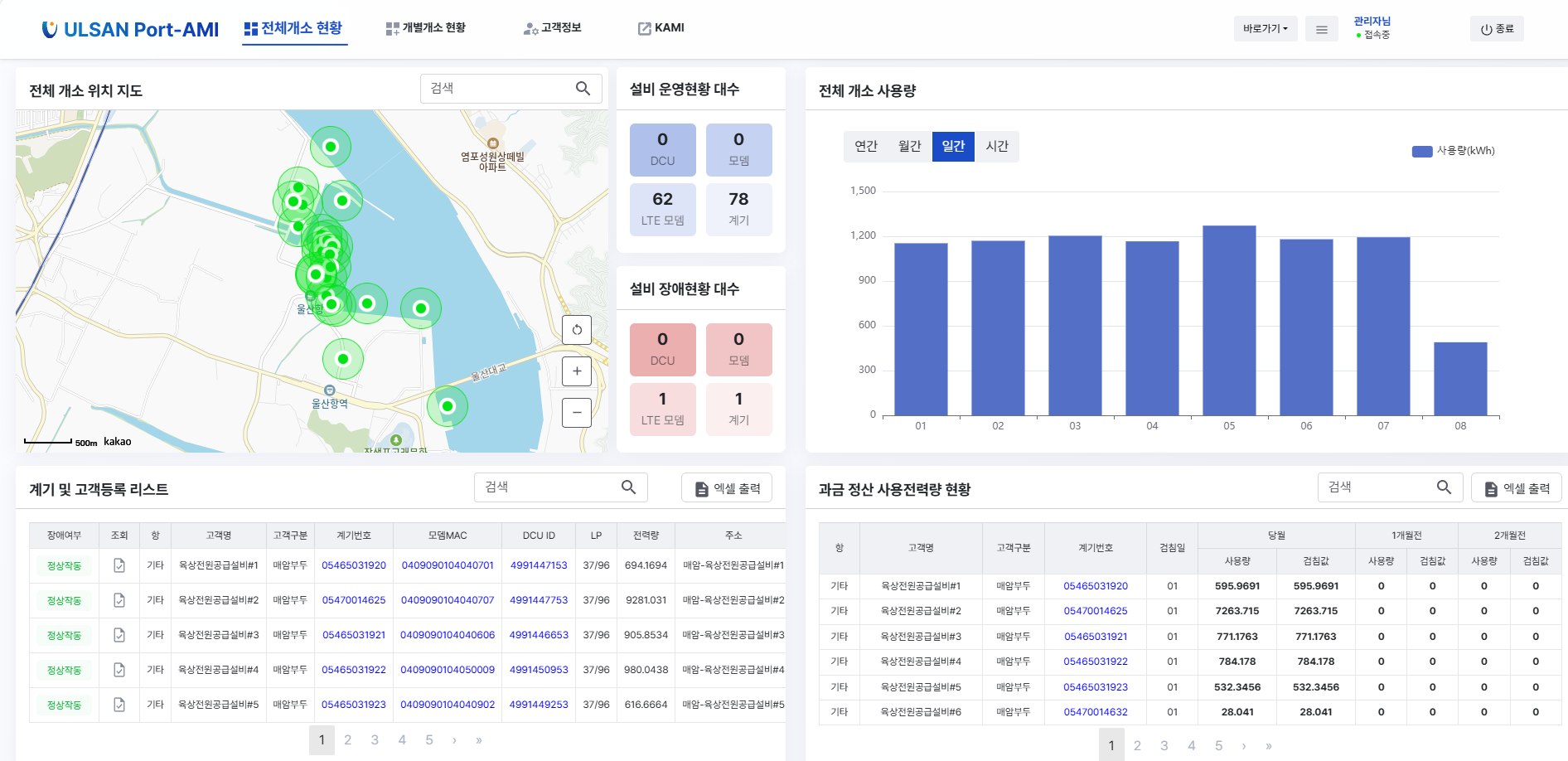Open the 전체개소 현황 tab
This screenshot has width=1568, height=761.
click(294, 28)
